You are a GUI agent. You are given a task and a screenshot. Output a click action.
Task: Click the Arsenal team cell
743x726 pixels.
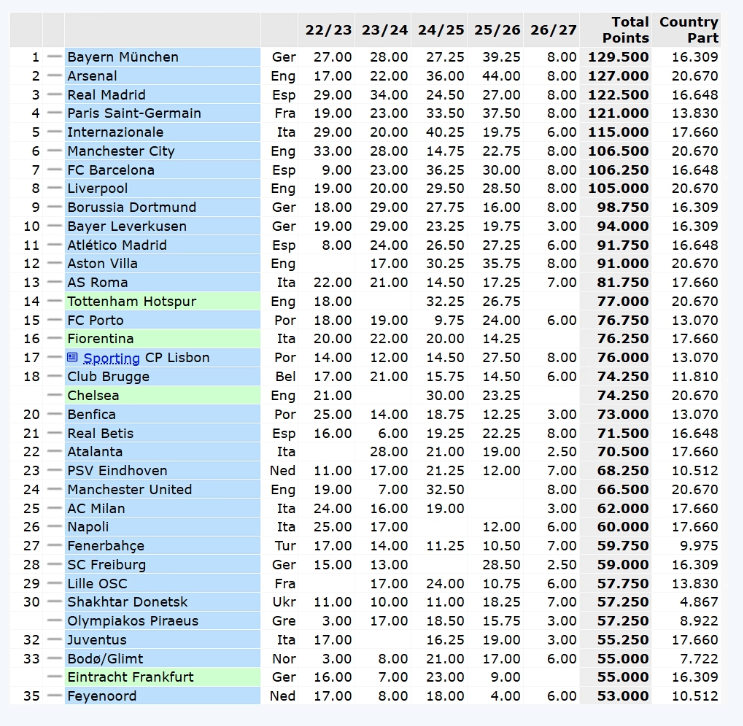click(x=163, y=76)
